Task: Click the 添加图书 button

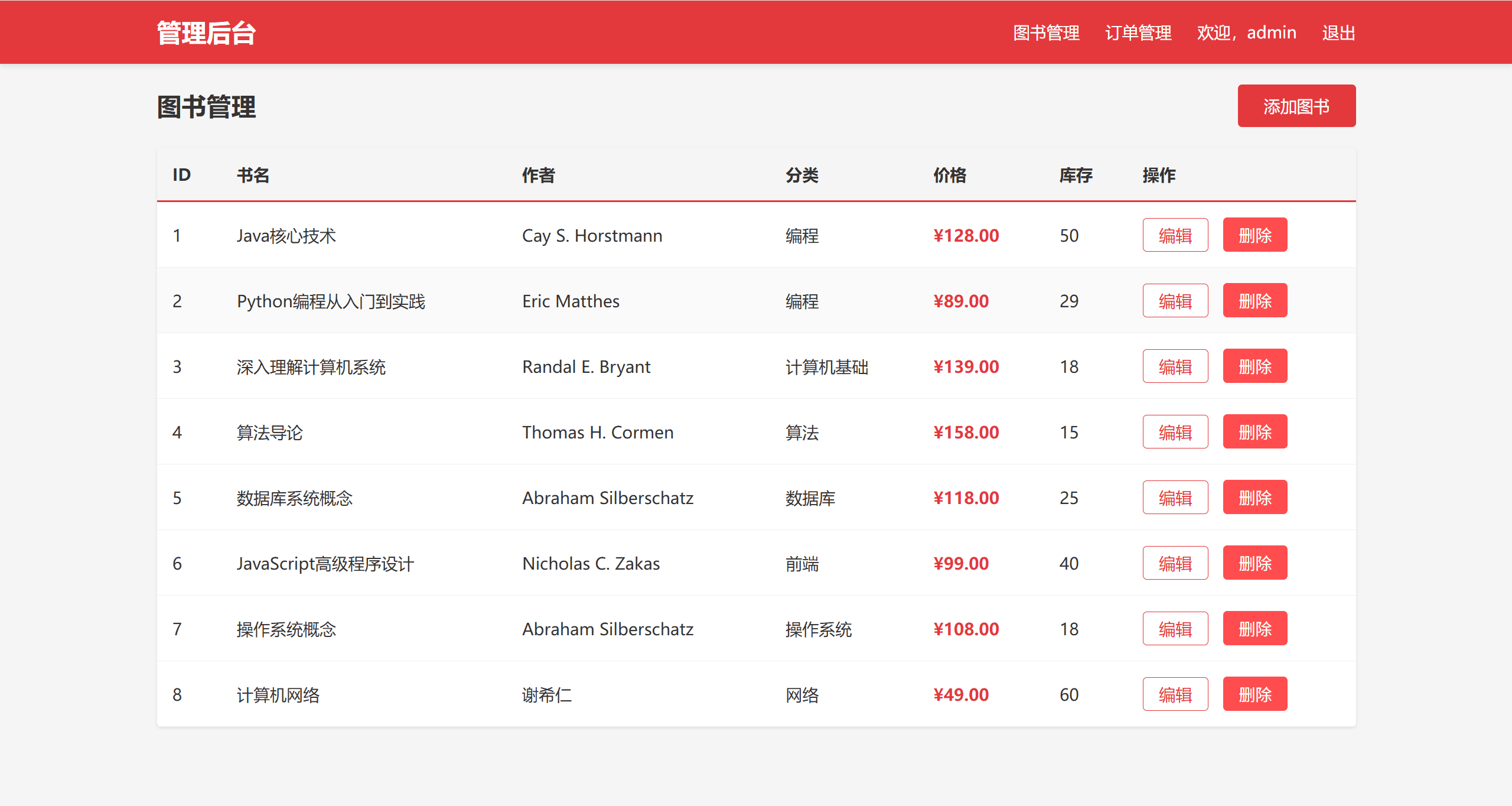Action: pos(1296,106)
